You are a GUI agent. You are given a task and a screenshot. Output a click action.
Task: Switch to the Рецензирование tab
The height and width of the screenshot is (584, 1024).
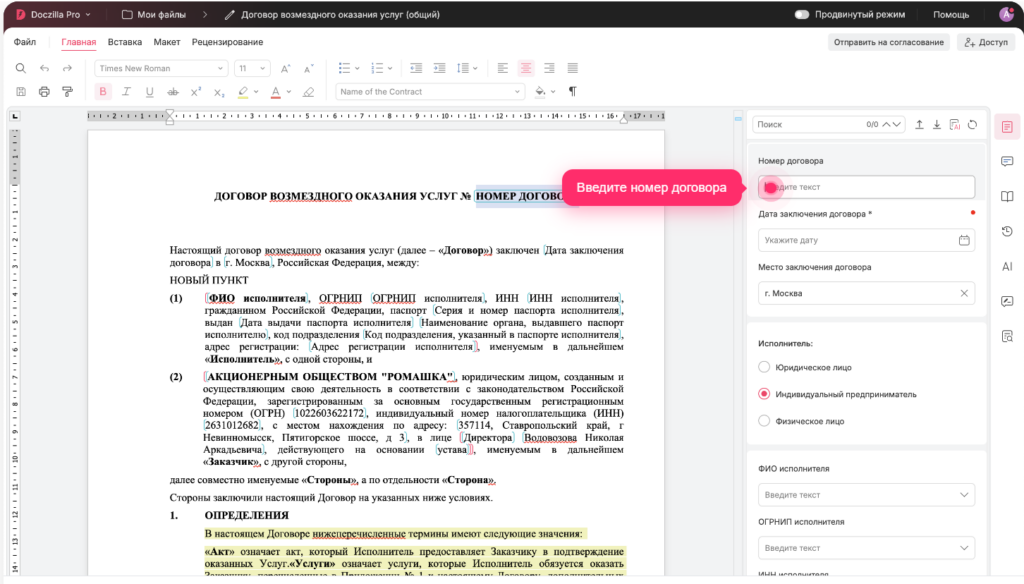227,42
